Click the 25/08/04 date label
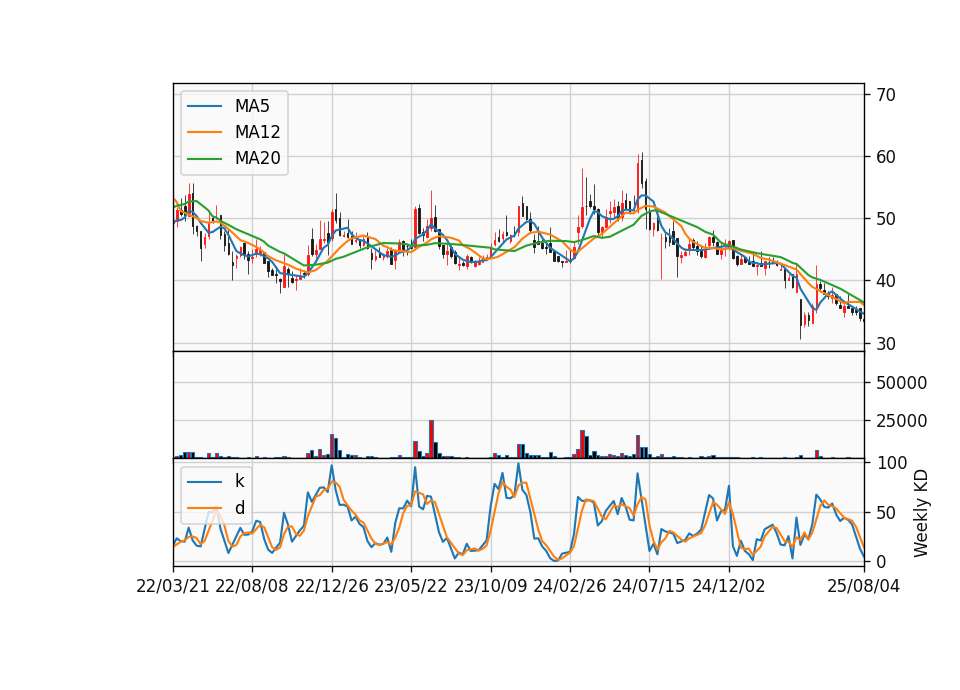The image size is (960, 690). coord(864,586)
